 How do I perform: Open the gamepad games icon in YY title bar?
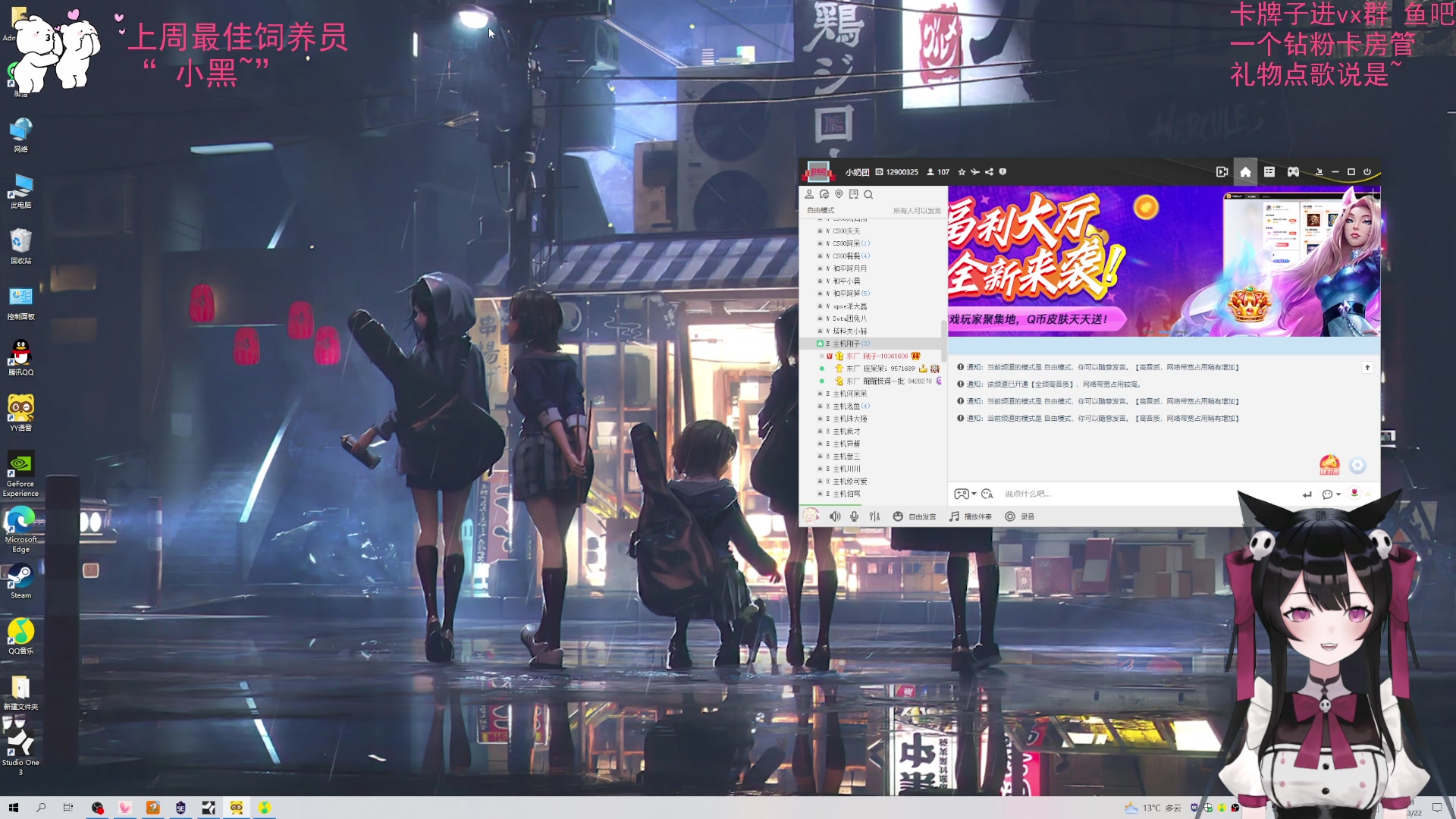1293,172
